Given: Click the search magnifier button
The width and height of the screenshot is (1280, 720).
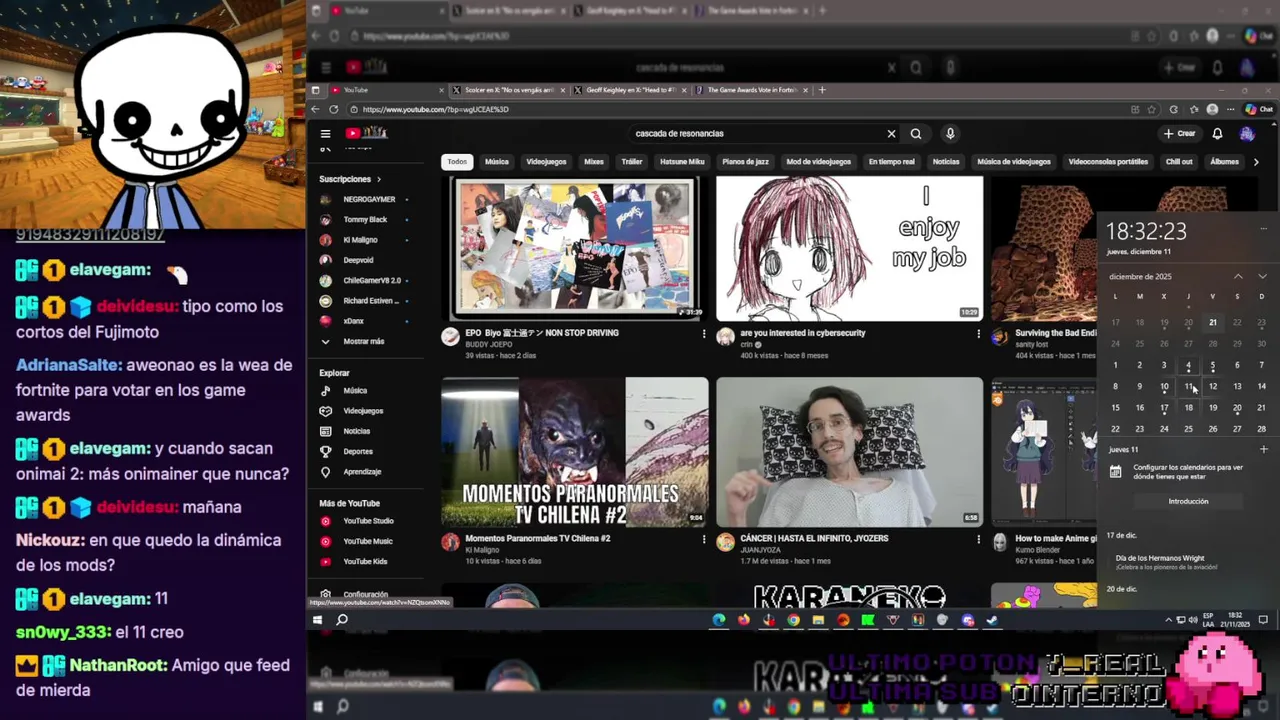Looking at the screenshot, I should click(x=916, y=133).
